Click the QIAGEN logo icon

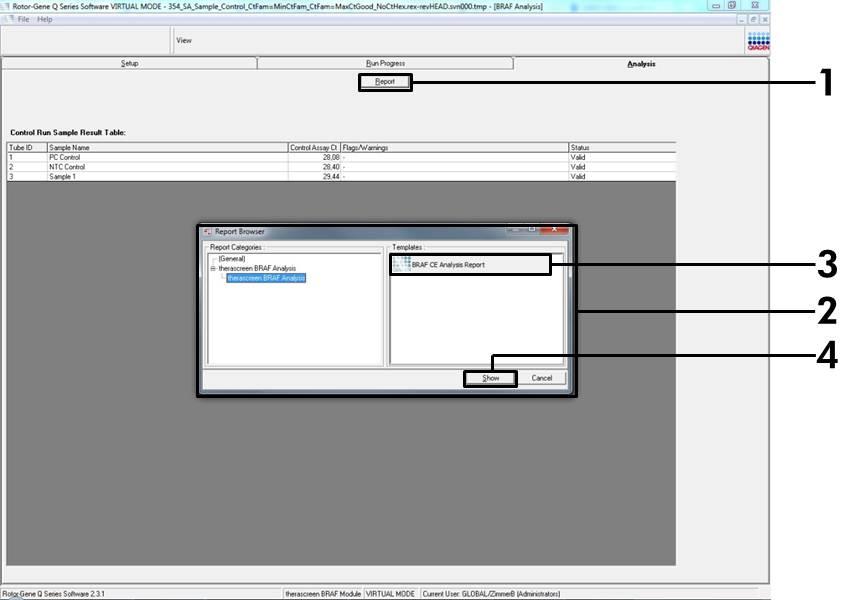758,41
